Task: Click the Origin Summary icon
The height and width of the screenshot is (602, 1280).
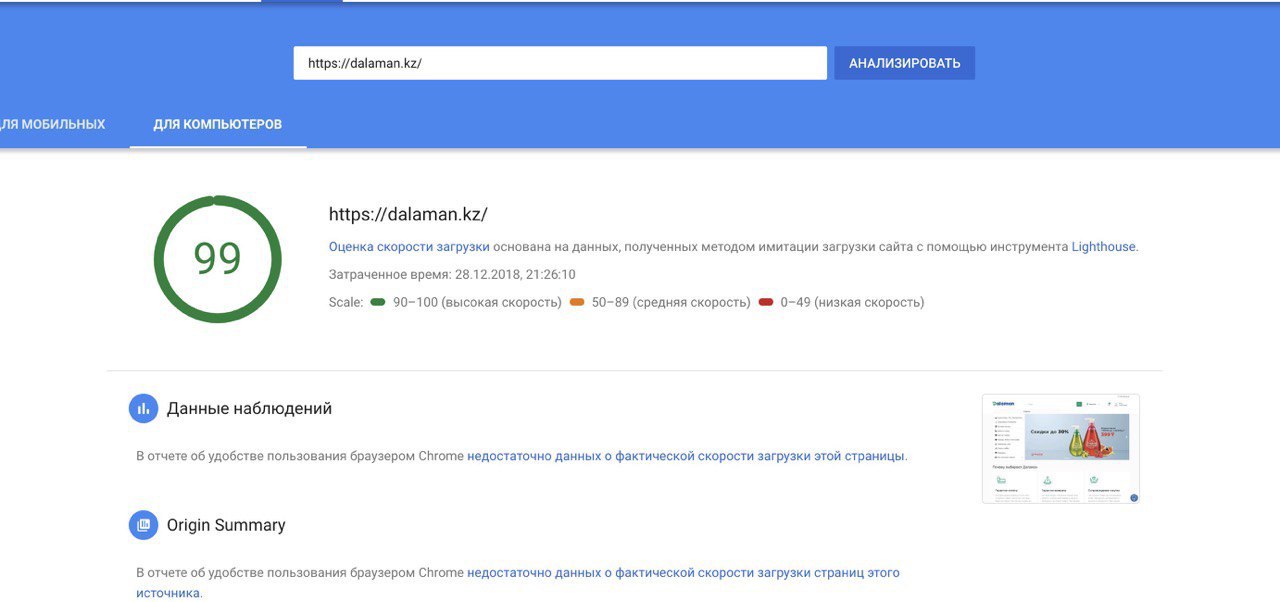Action: point(143,525)
